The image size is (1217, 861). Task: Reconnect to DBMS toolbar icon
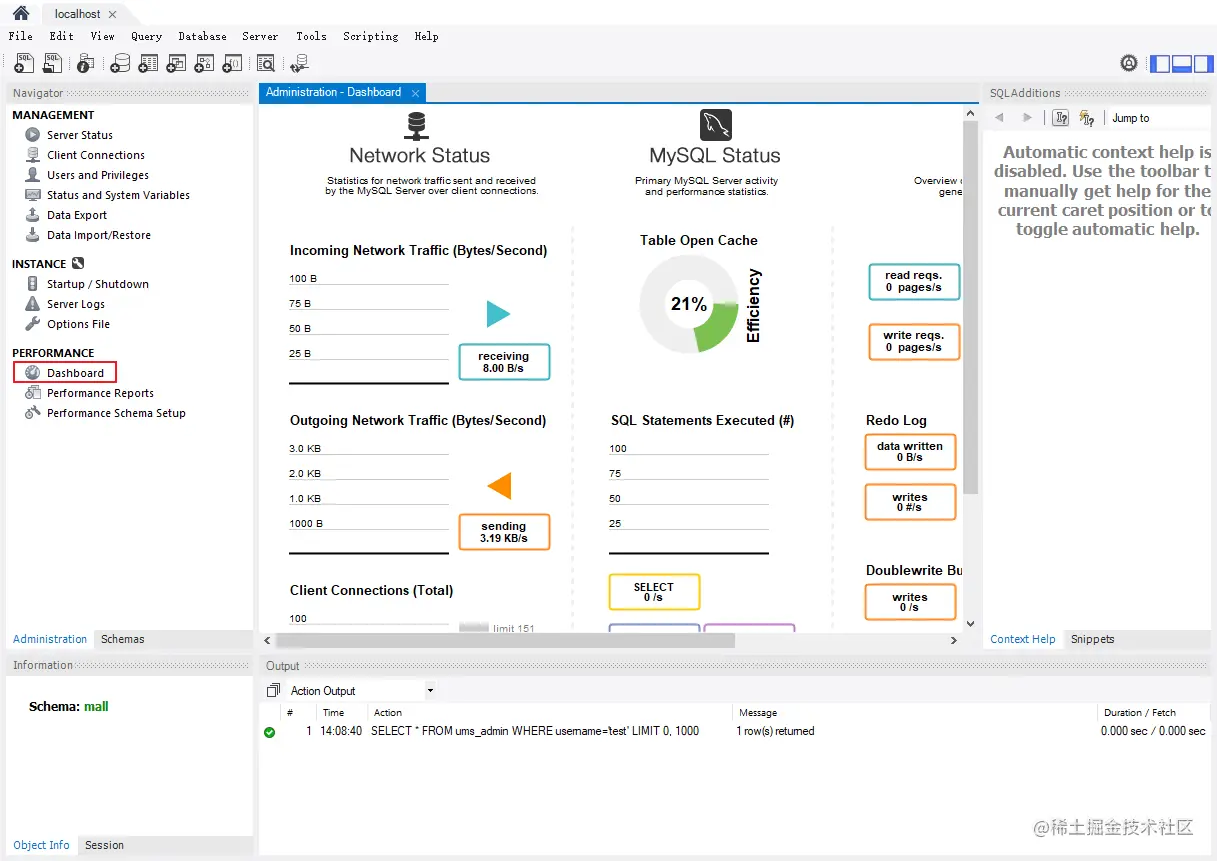[x=299, y=63]
